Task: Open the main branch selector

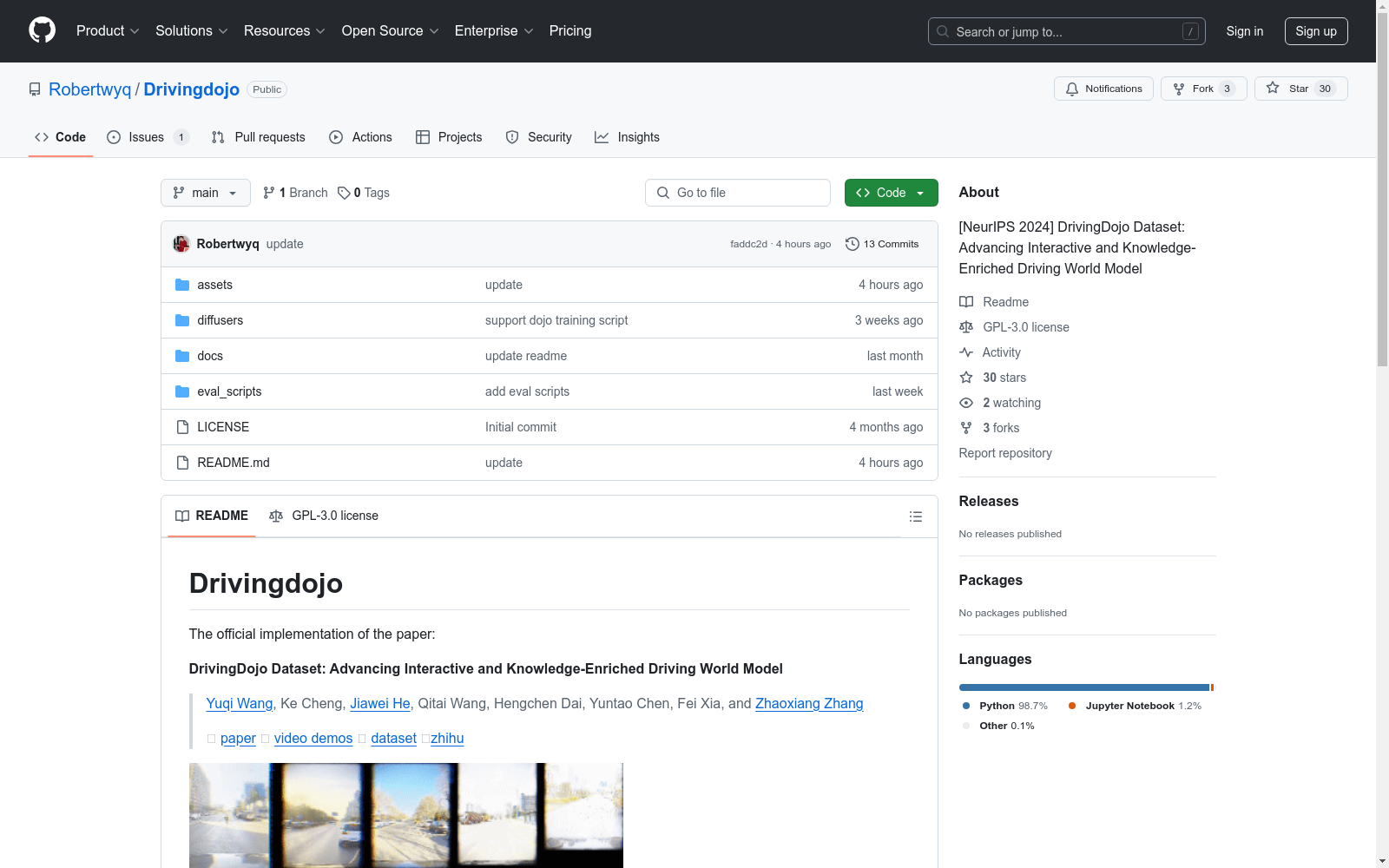Action: (x=206, y=193)
